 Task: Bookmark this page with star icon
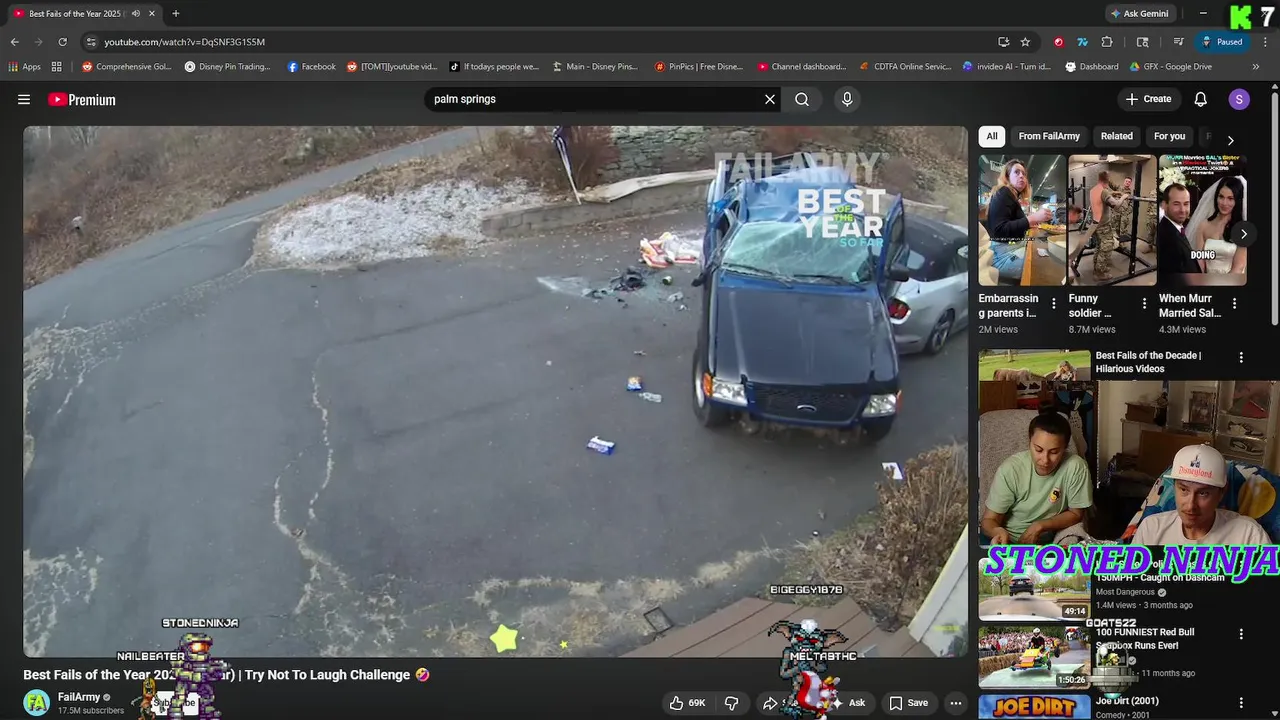pos(1025,42)
